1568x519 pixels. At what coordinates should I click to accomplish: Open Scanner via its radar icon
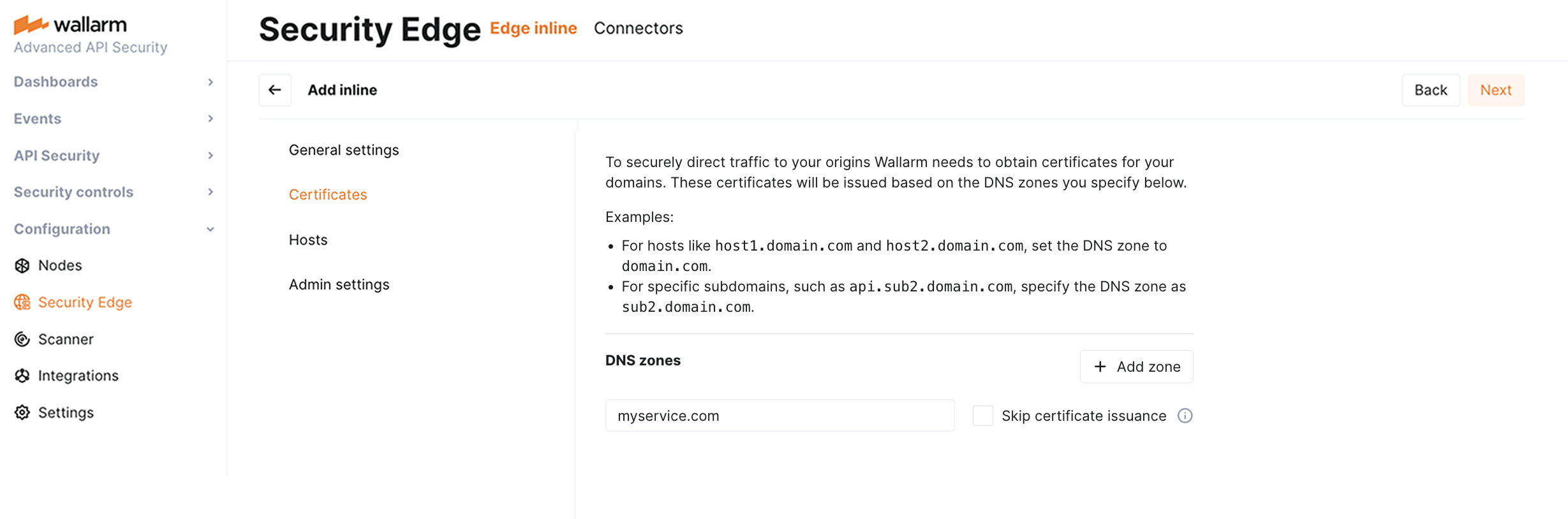(x=22, y=339)
